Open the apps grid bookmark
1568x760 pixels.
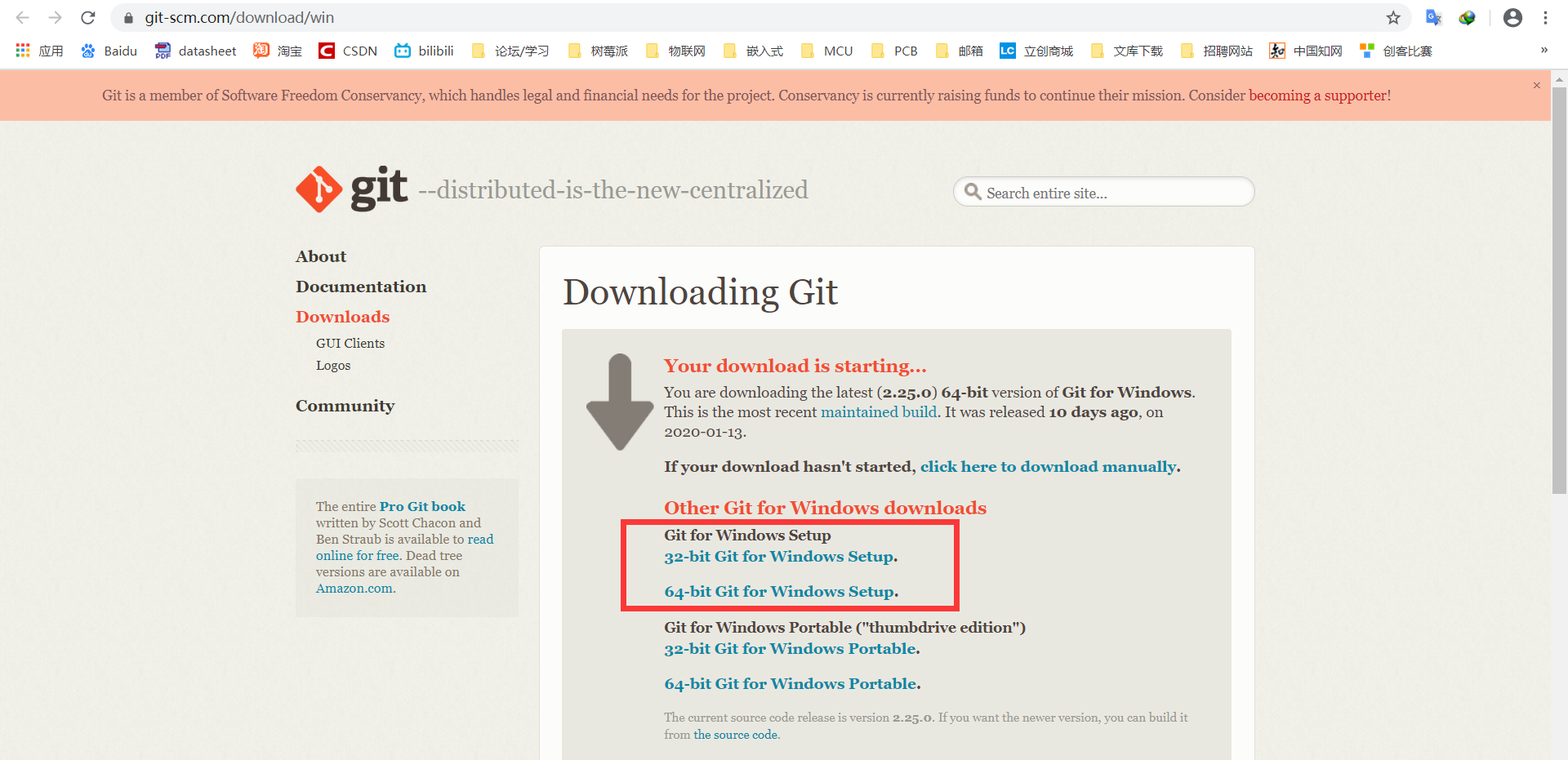(39, 51)
